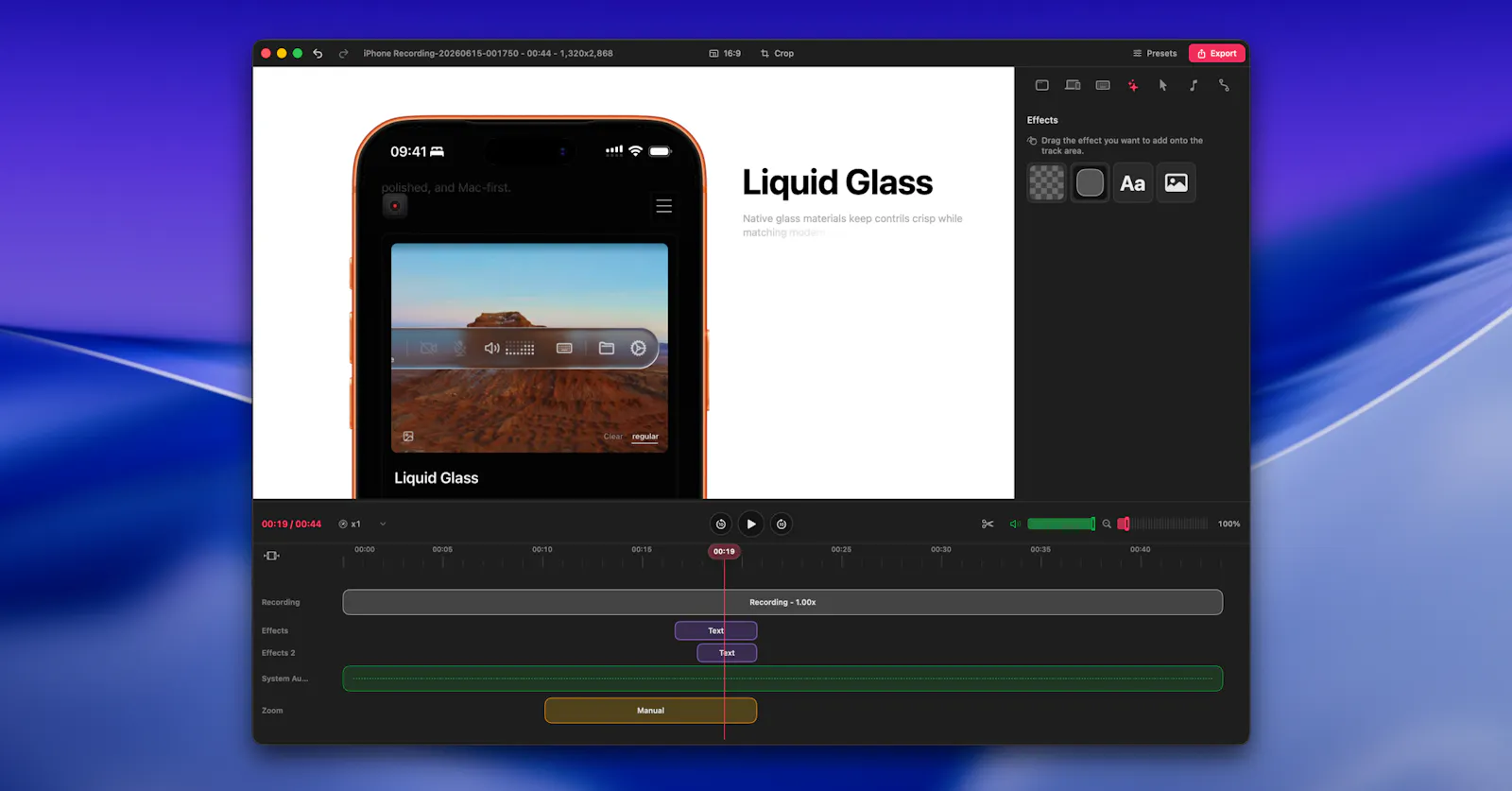Open the Presets menu
Screen dimensions: 1512x791
(1155, 54)
